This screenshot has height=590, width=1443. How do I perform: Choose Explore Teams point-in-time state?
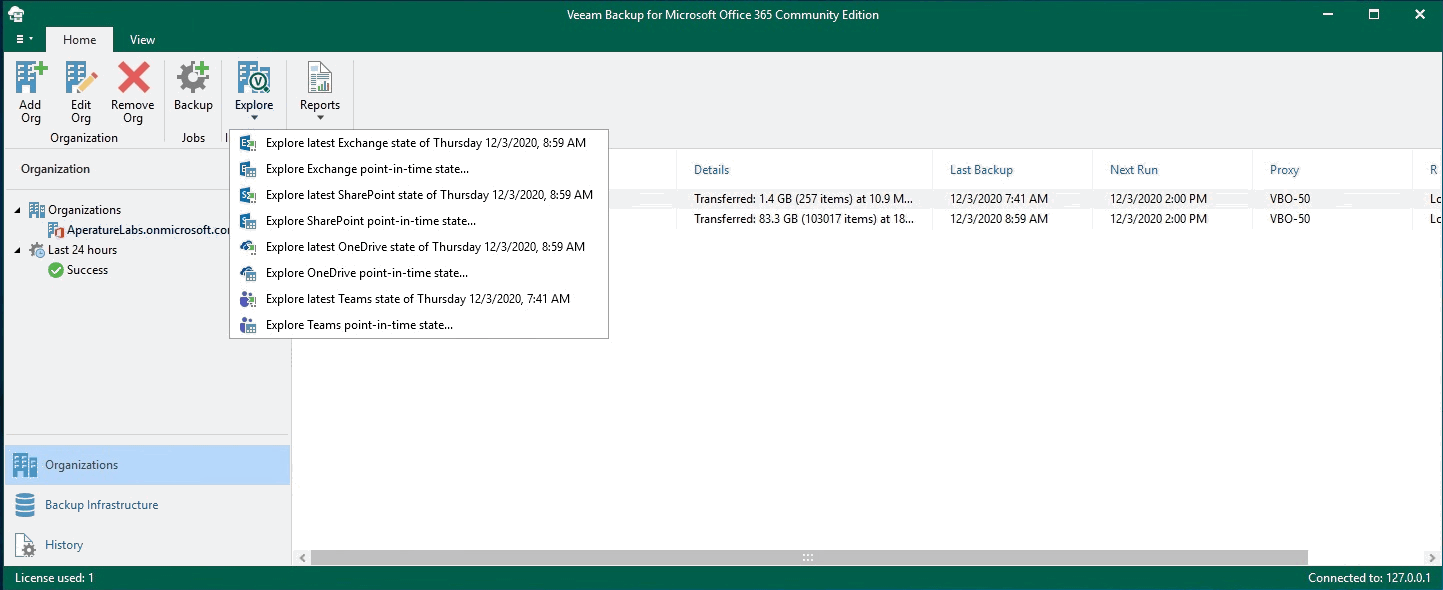(419, 325)
